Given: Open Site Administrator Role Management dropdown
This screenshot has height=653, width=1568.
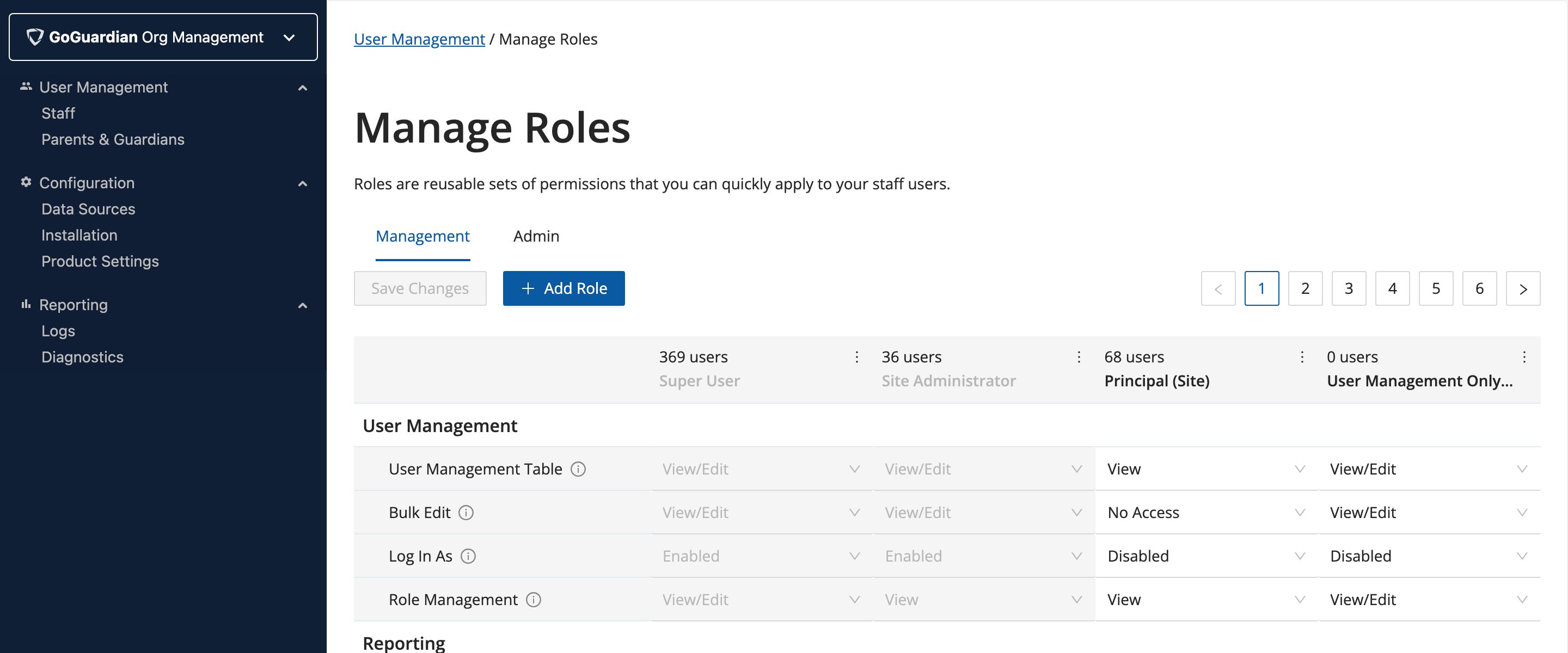Looking at the screenshot, I should pos(984,600).
